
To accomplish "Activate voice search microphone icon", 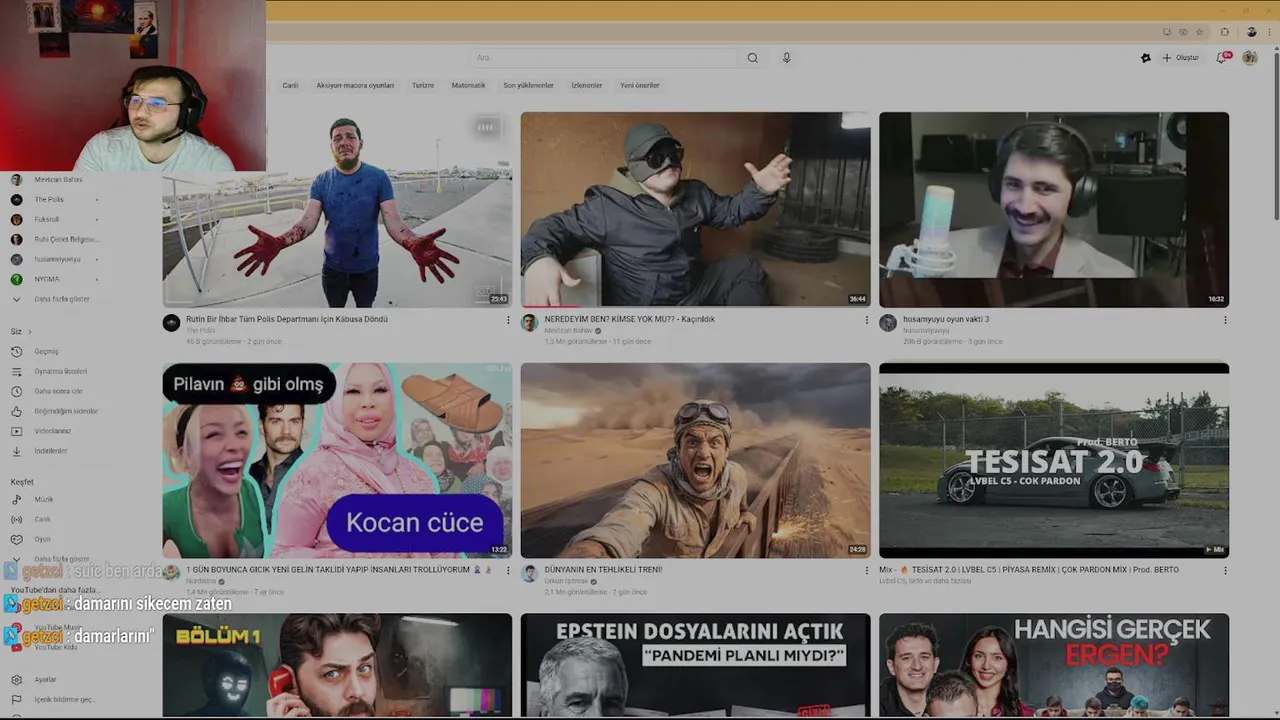I will pos(787,58).
